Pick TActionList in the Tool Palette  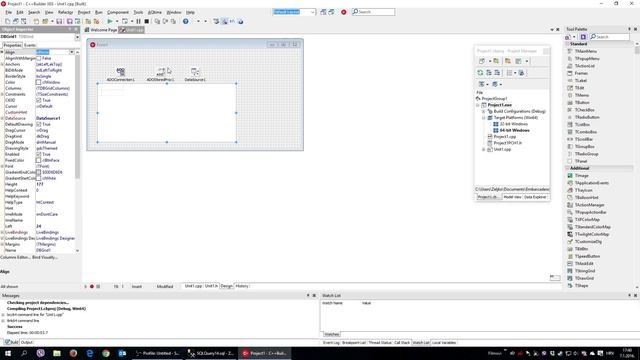pos(585,66)
